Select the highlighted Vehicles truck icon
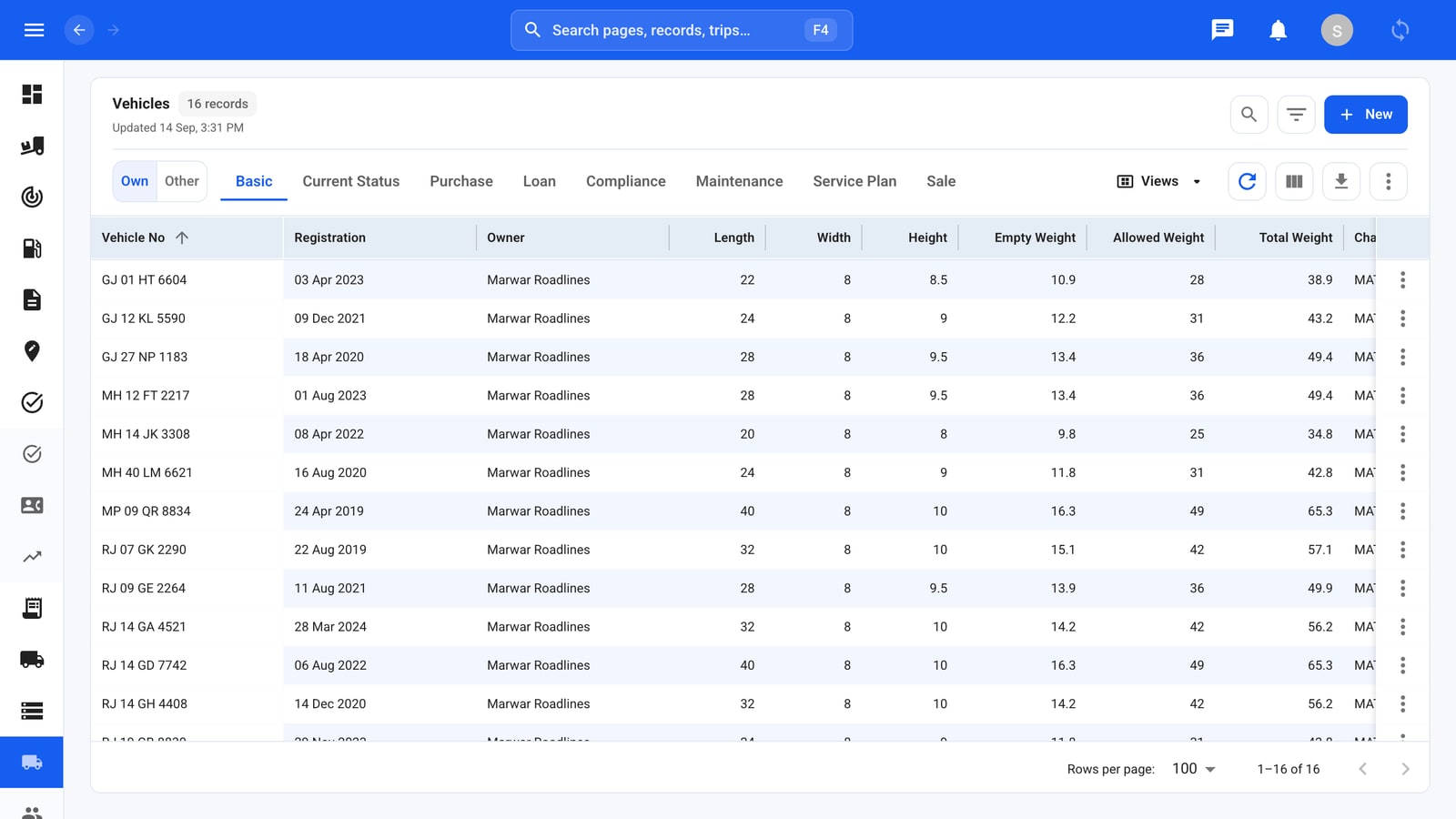Screen dimensions: 1456x819 click(32, 762)
